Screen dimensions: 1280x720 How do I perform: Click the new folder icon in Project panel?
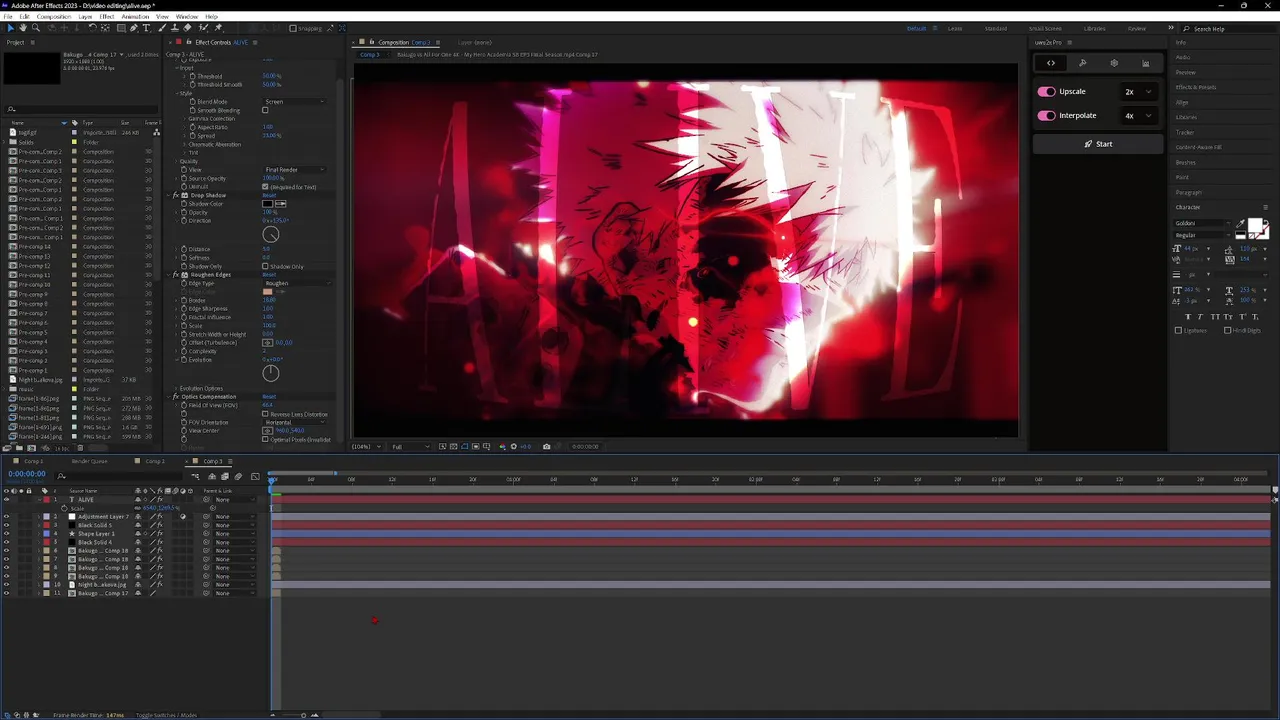pos(19,448)
